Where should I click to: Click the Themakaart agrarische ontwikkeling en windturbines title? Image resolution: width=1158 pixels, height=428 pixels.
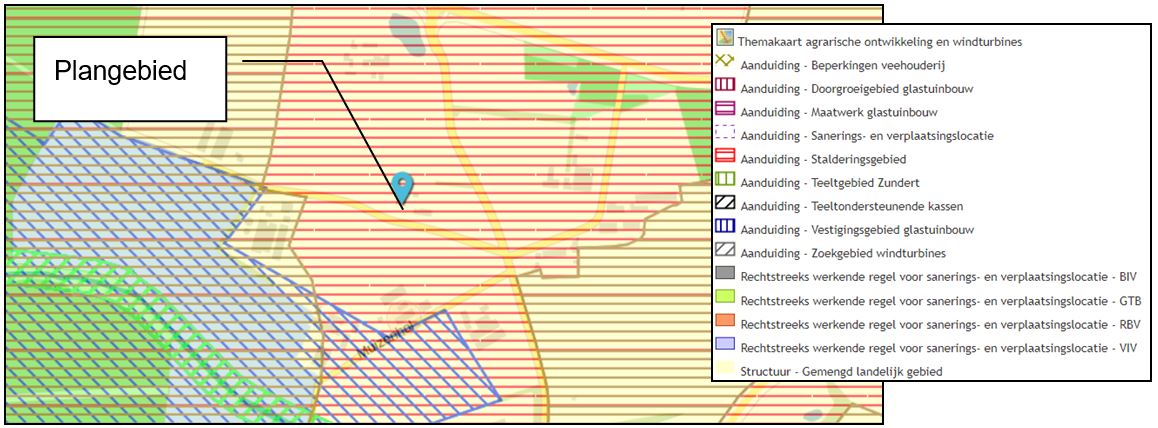tap(881, 42)
